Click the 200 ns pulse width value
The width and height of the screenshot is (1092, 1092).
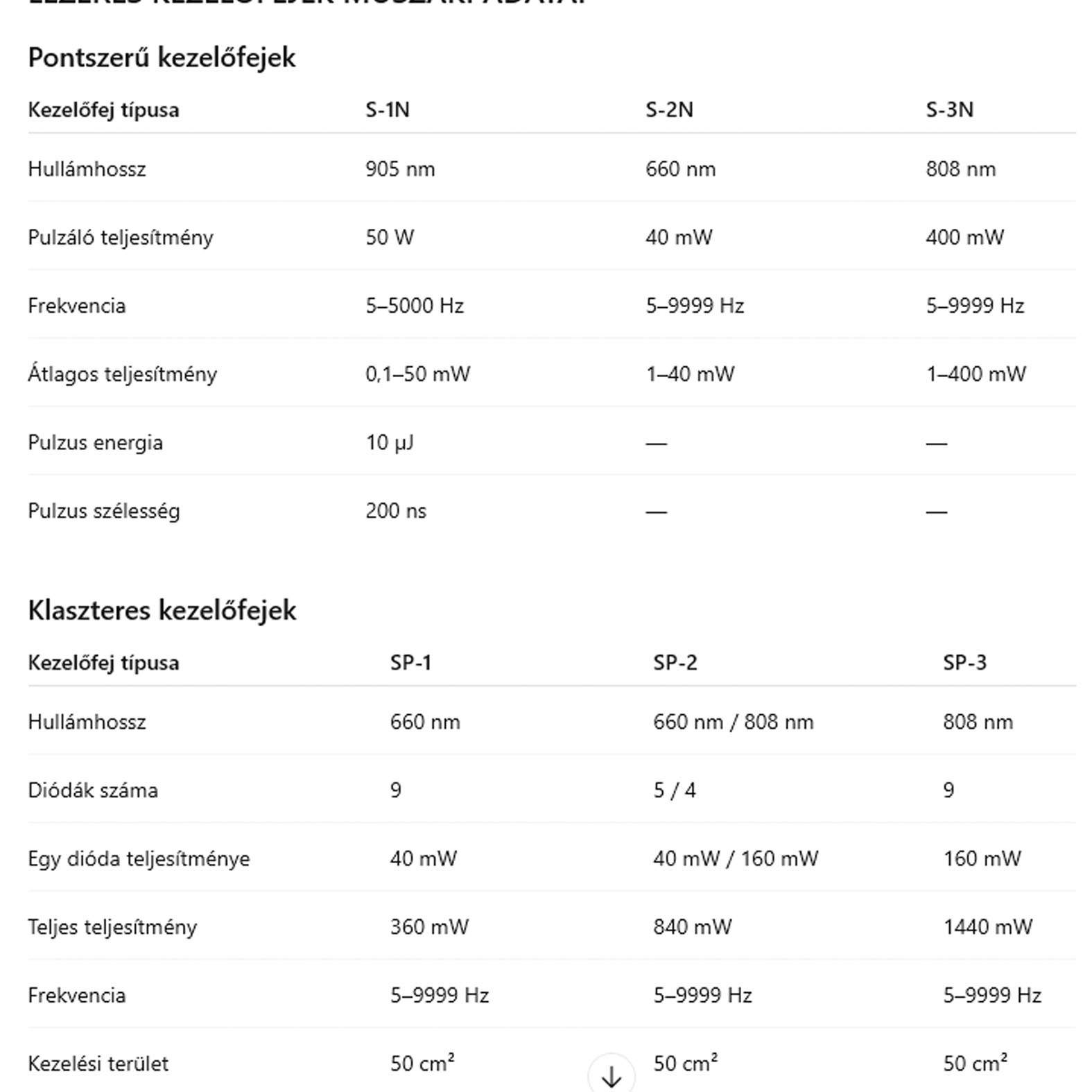point(396,511)
